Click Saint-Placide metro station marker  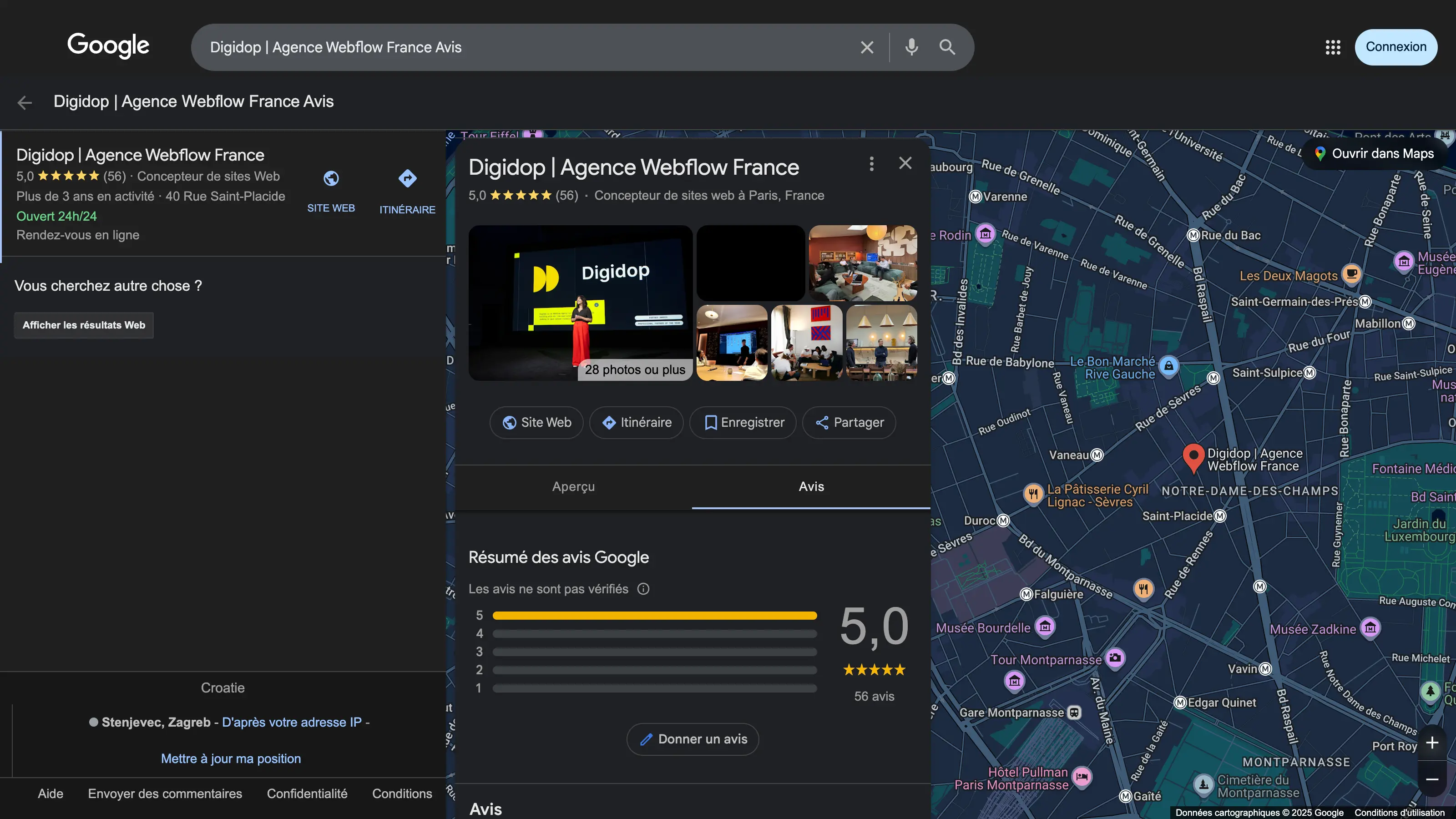pyautogui.click(x=1220, y=516)
